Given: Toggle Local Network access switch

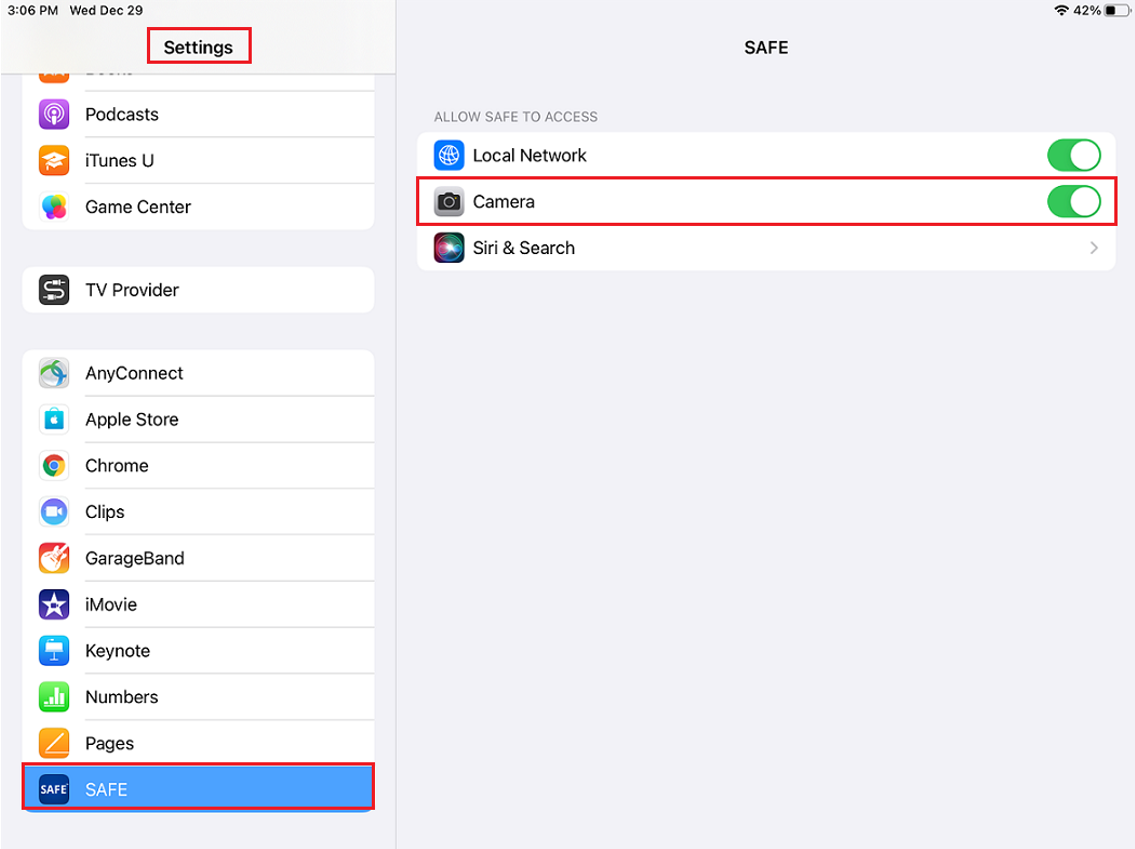Looking at the screenshot, I should pyautogui.click(x=1073, y=156).
